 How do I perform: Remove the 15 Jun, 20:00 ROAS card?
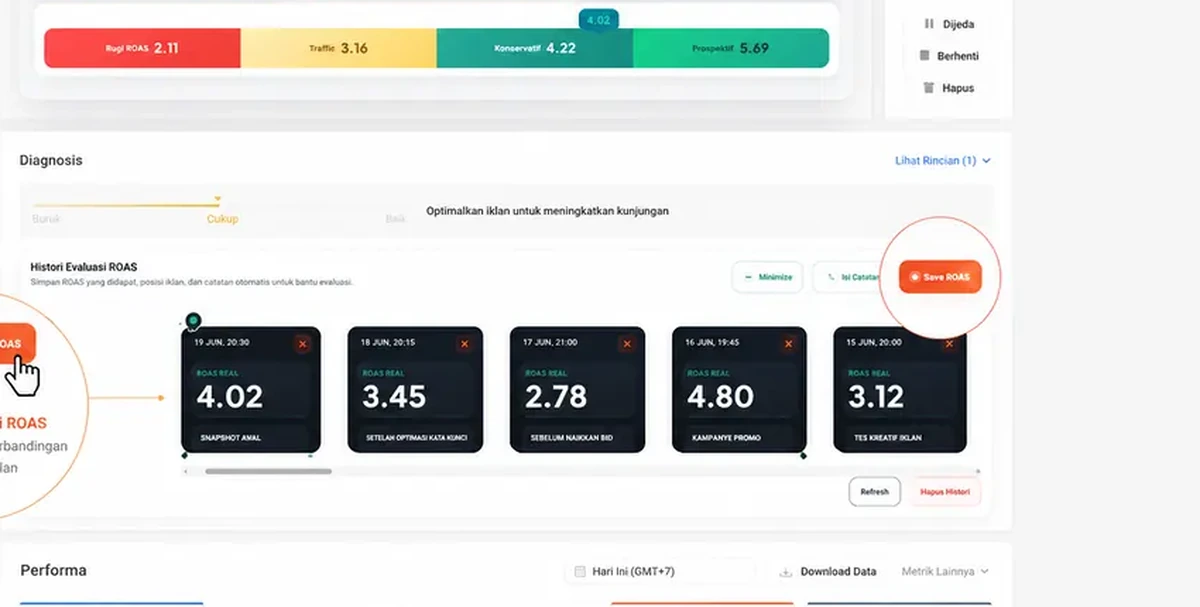949,344
